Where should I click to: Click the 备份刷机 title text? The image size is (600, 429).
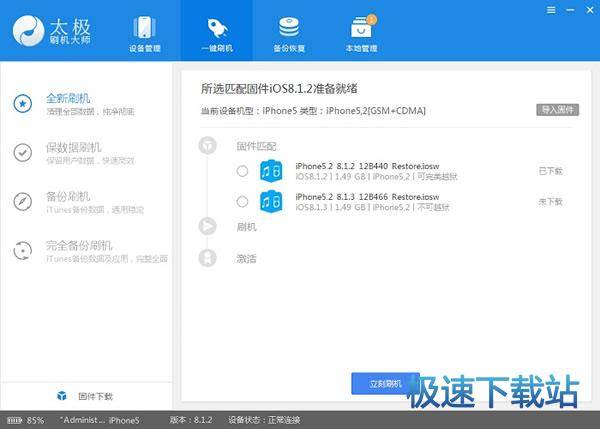pyautogui.click(x=68, y=196)
